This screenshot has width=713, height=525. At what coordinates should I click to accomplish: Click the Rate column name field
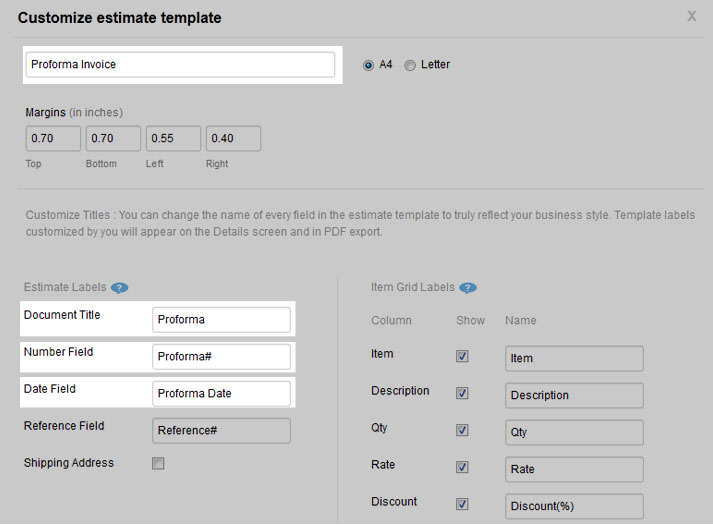(x=574, y=469)
